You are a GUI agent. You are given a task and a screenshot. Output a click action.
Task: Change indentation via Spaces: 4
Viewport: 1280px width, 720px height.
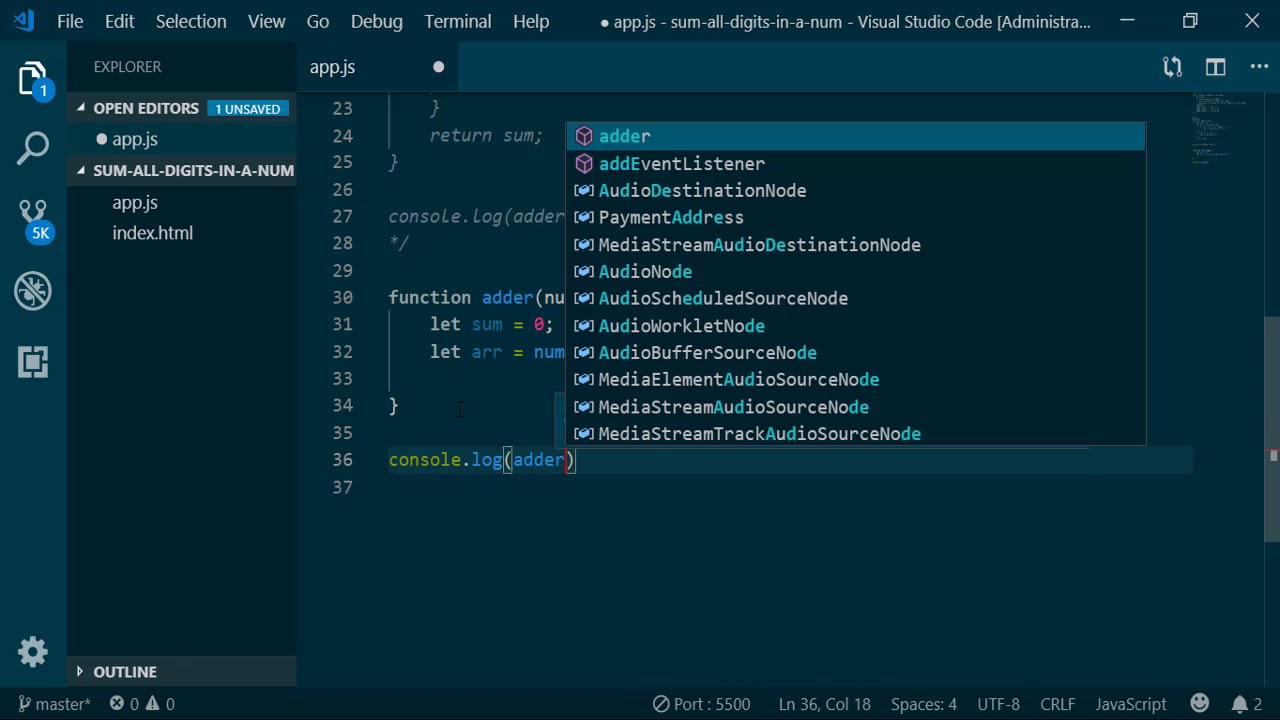coord(924,704)
